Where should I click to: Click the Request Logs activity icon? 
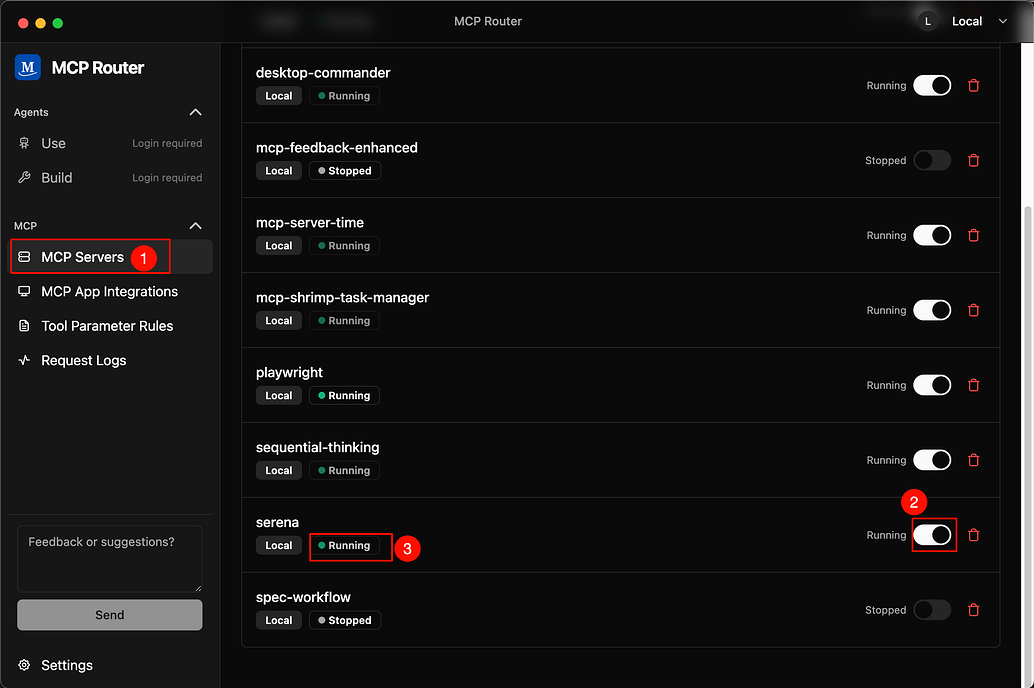click(24, 360)
